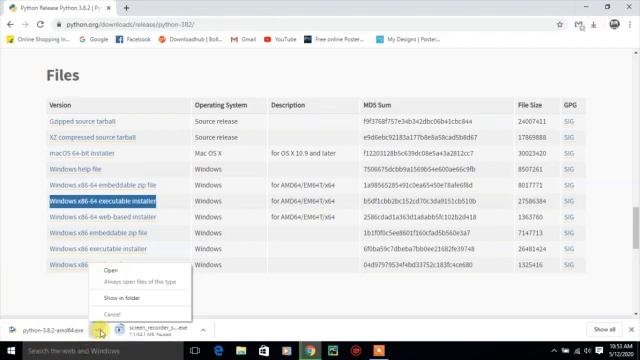Open File Explorer from the taskbar
The height and width of the screenshot is (360, 640).
point(241,351)
